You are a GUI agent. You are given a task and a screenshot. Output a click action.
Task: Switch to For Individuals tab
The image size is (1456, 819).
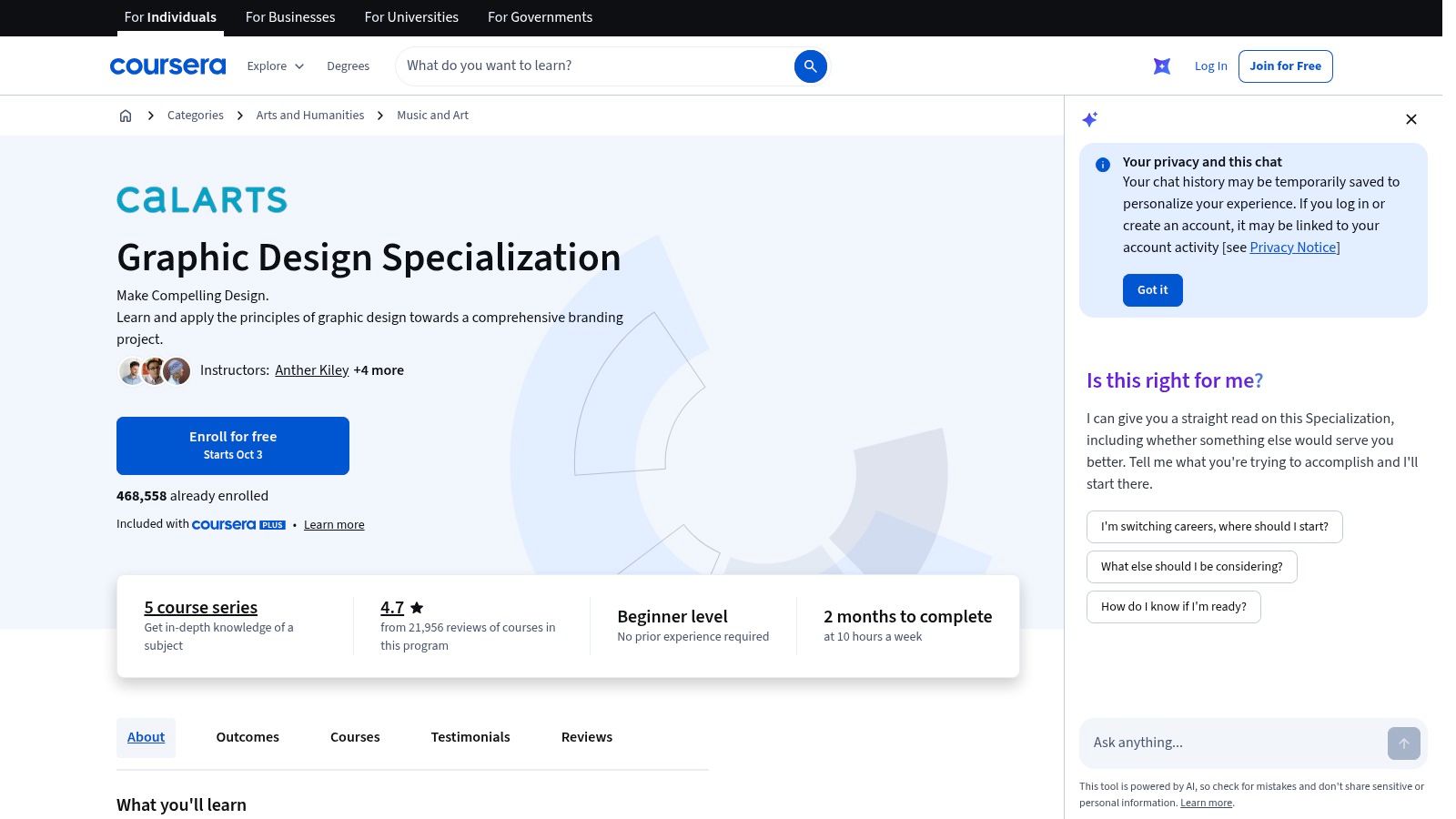(x=170, y=17)
